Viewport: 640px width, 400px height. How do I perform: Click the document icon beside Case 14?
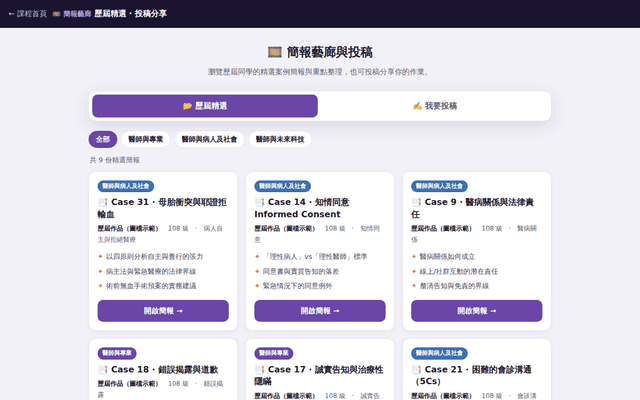pos(260,202)
